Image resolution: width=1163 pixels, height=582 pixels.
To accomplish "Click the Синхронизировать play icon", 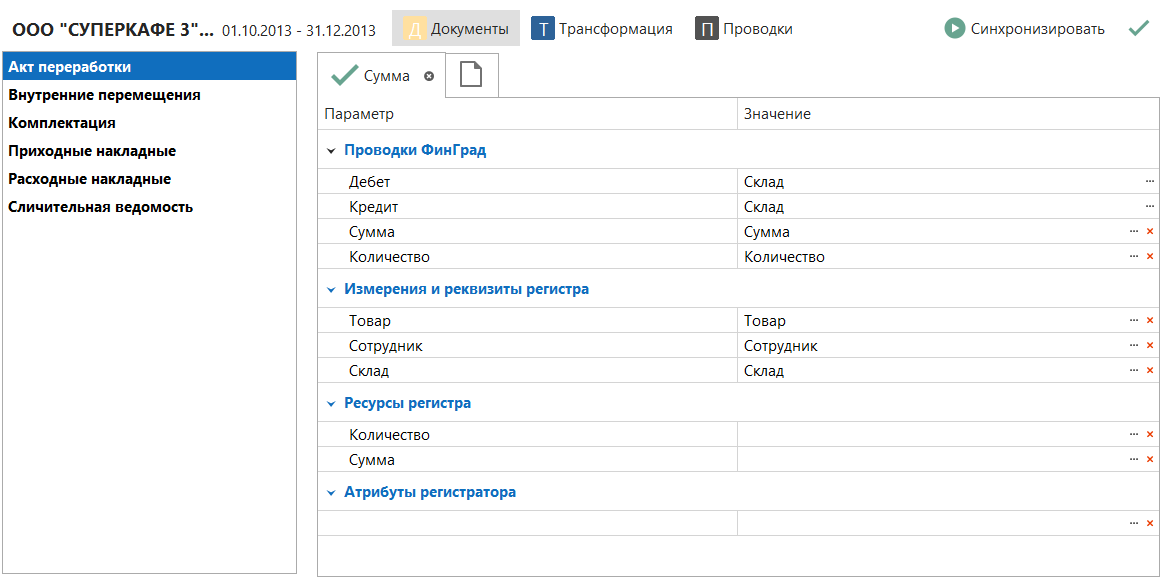I will (955, 29).
